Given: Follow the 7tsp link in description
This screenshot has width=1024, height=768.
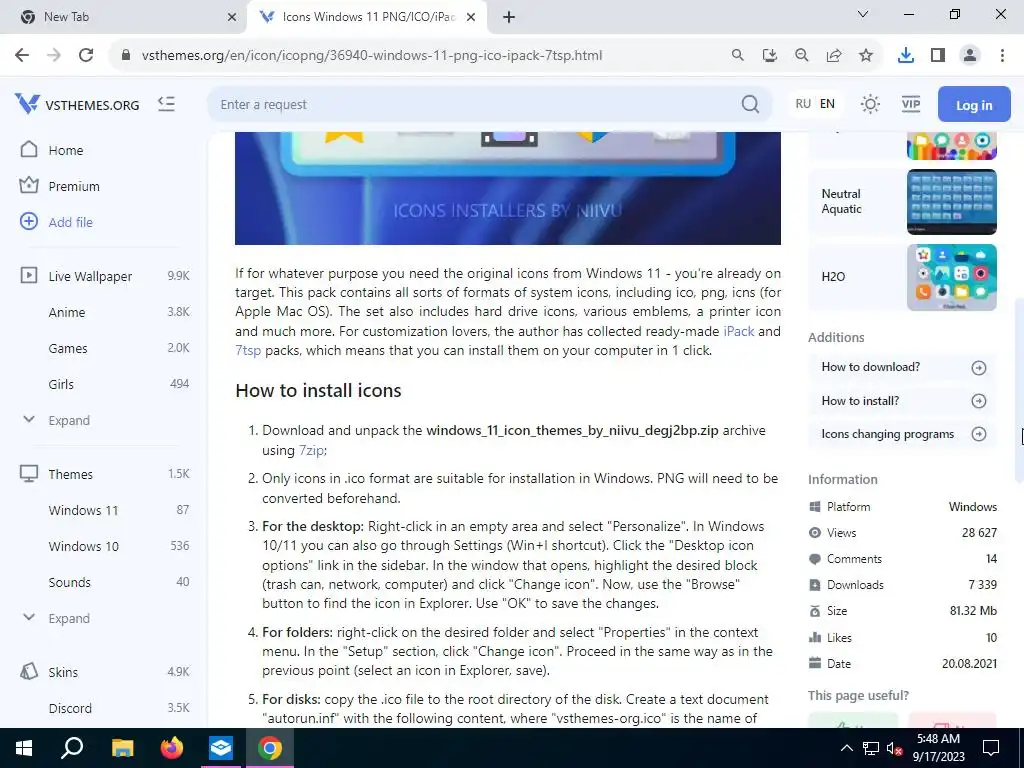Looking at the screenshot, I should (248, 350).
